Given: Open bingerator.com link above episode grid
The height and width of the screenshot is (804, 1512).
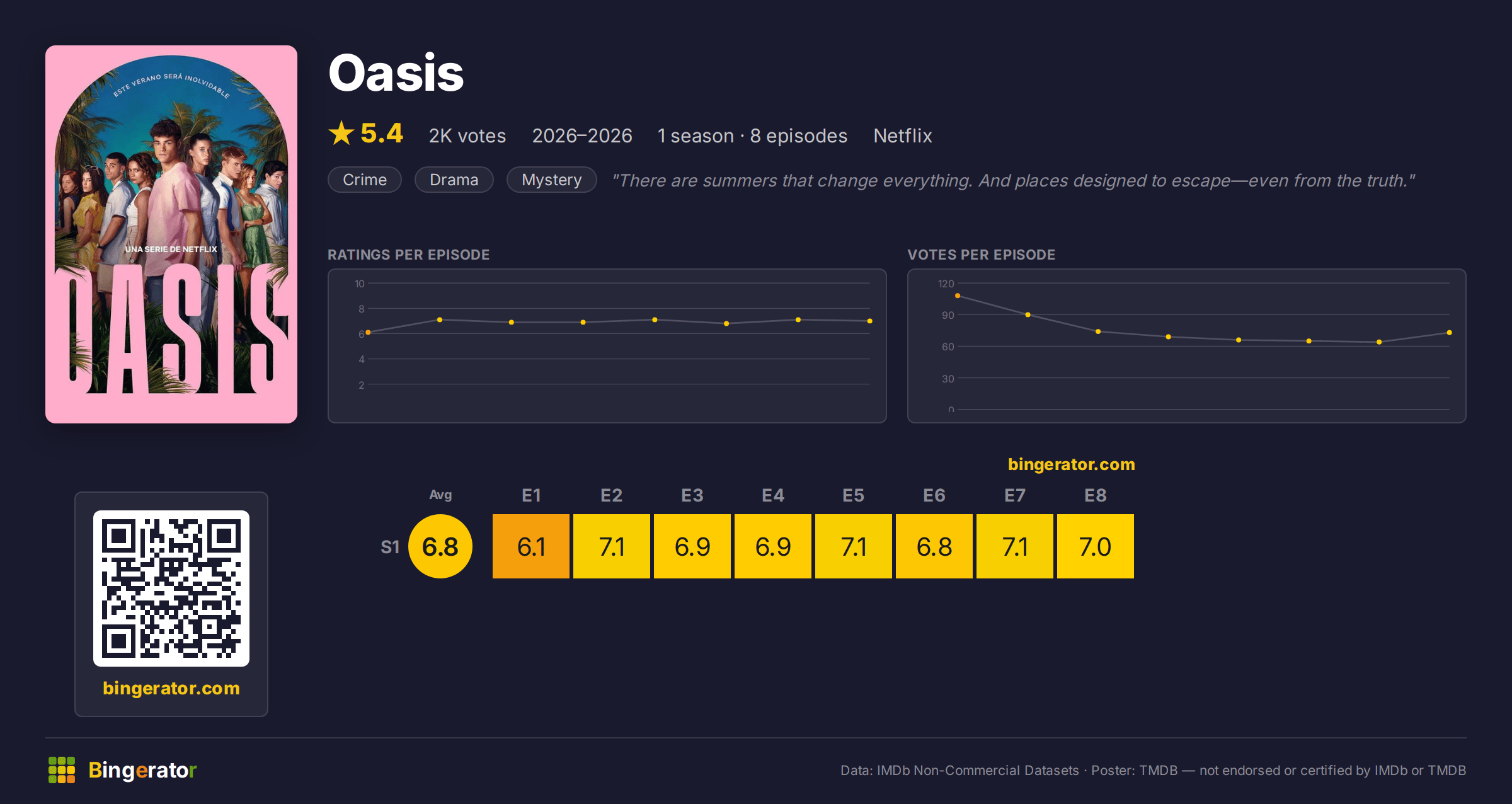Looking at the screenshot, I should pyautogui.click(x=1071, y=464).
